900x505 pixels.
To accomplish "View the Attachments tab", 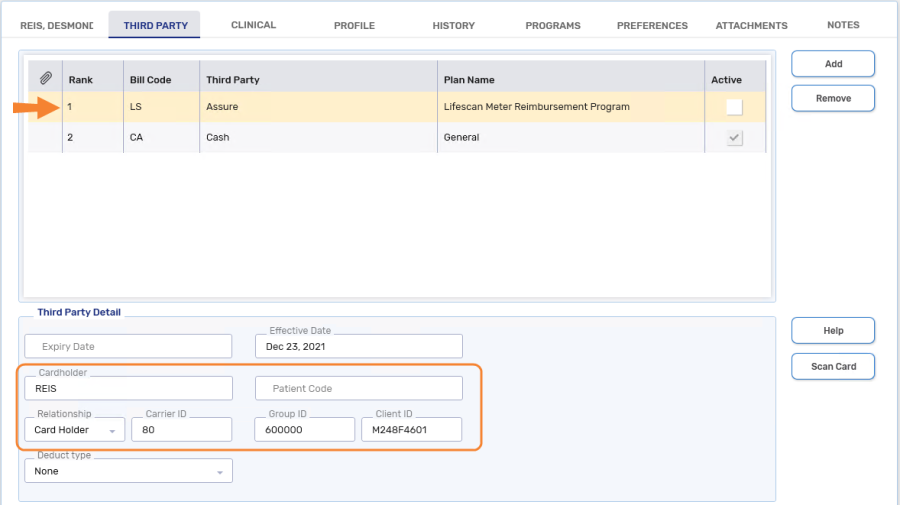I will point(751,25).
